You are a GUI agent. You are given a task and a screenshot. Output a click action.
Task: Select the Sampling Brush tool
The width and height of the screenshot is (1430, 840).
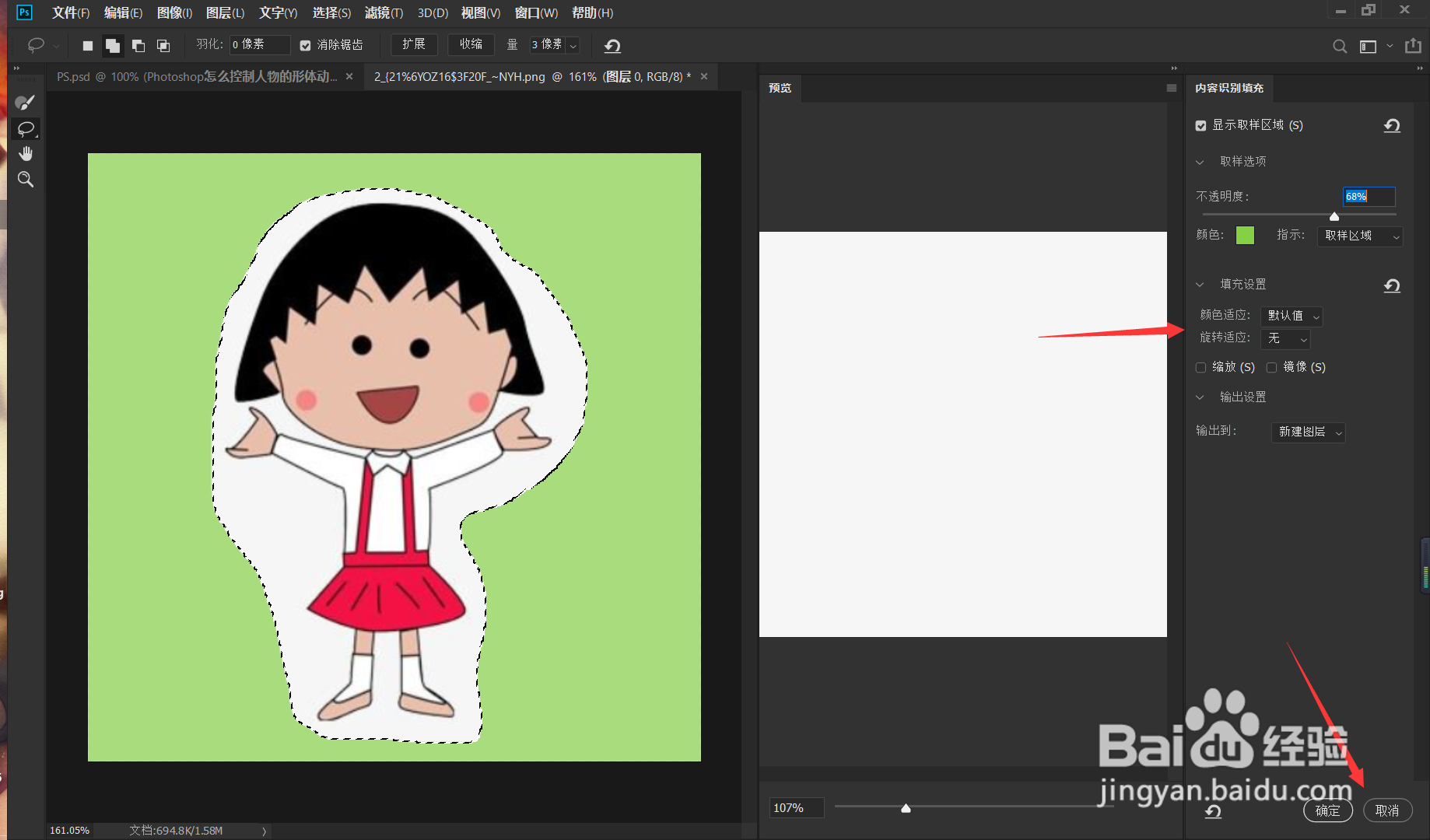coord(26,103)
